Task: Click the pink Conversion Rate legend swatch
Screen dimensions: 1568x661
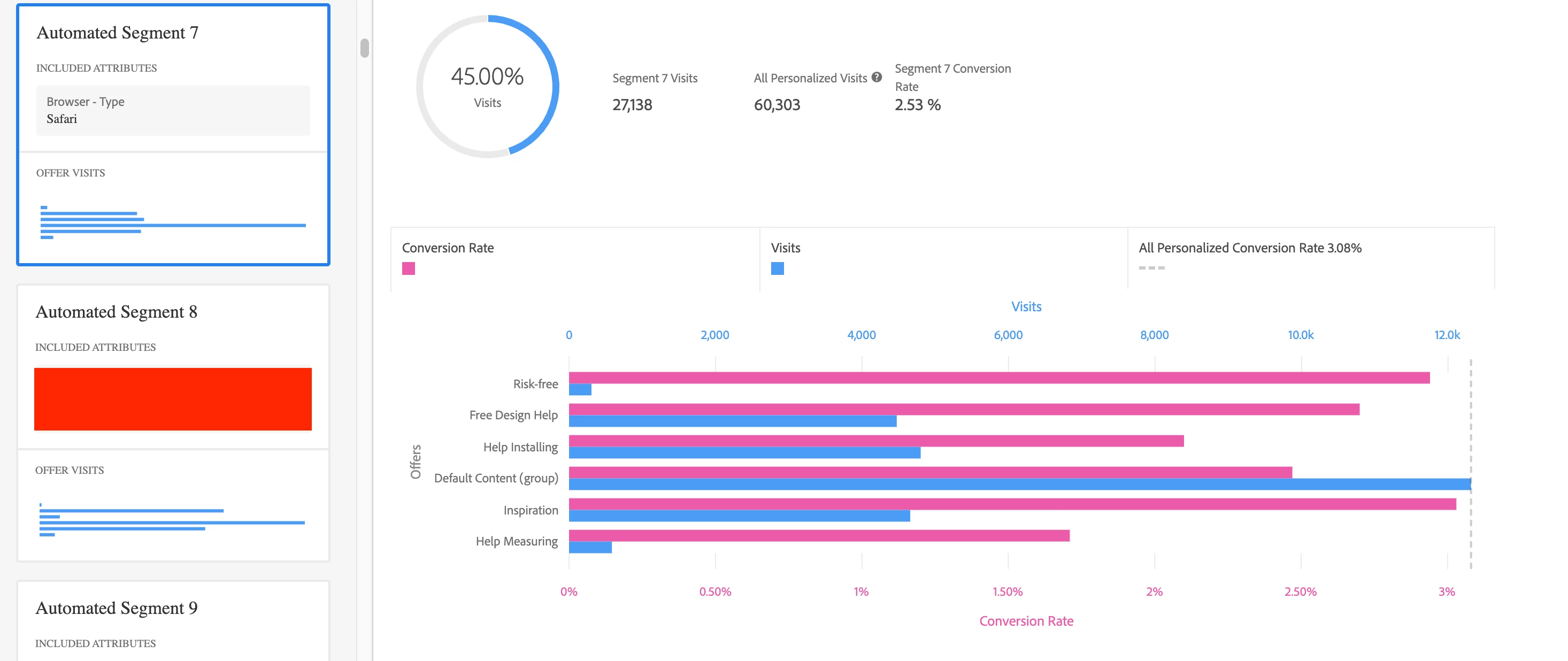Action: point(409,268)
